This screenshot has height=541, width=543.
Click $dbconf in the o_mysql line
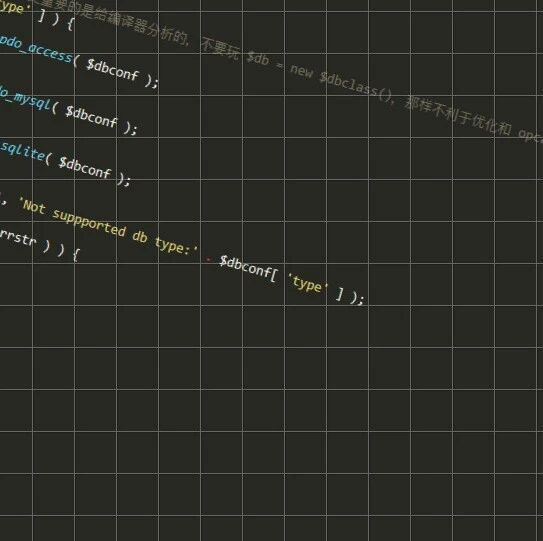tap(91, 117)
